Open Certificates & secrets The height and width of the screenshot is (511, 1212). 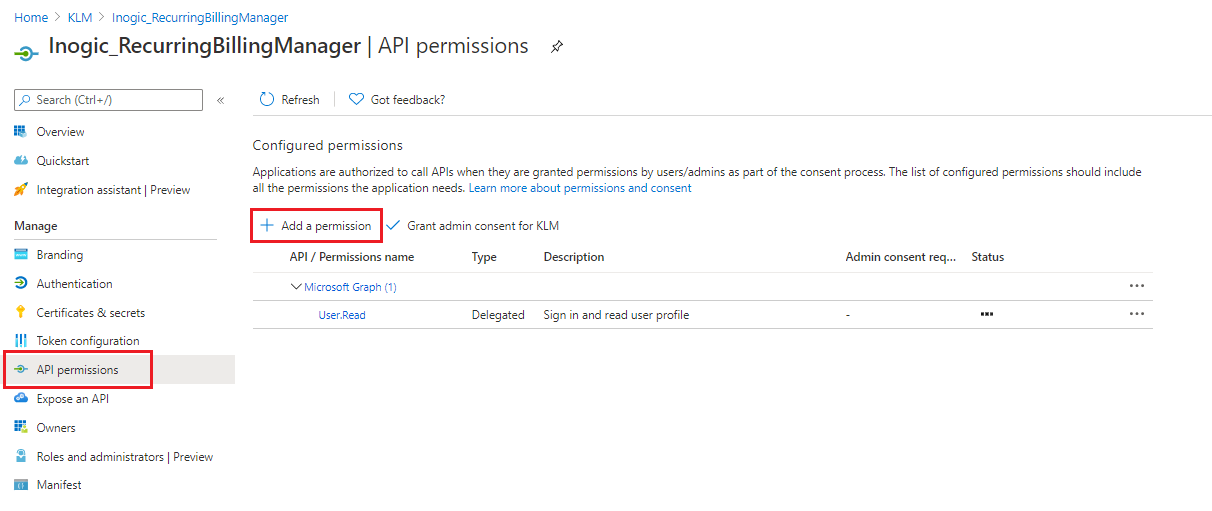pos(91,313)
